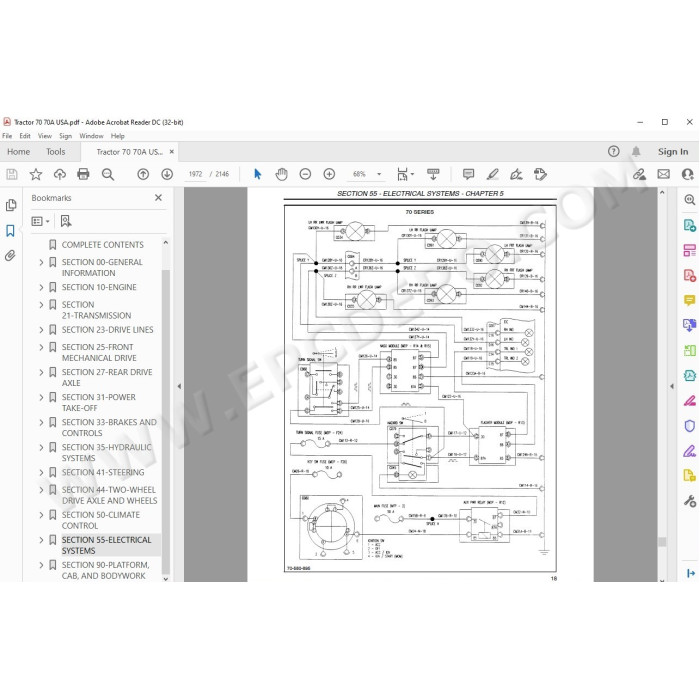Choose the Selection arrow tool

(258, 174)
